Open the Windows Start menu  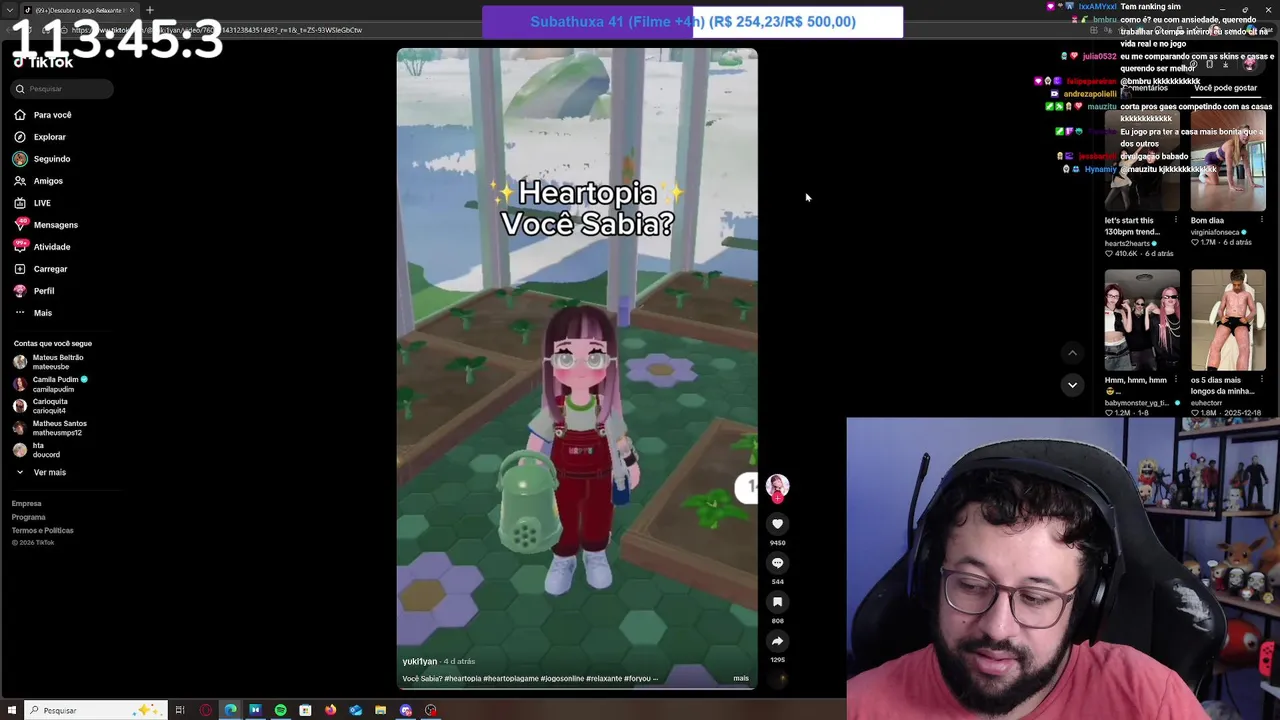coord(12,710)
